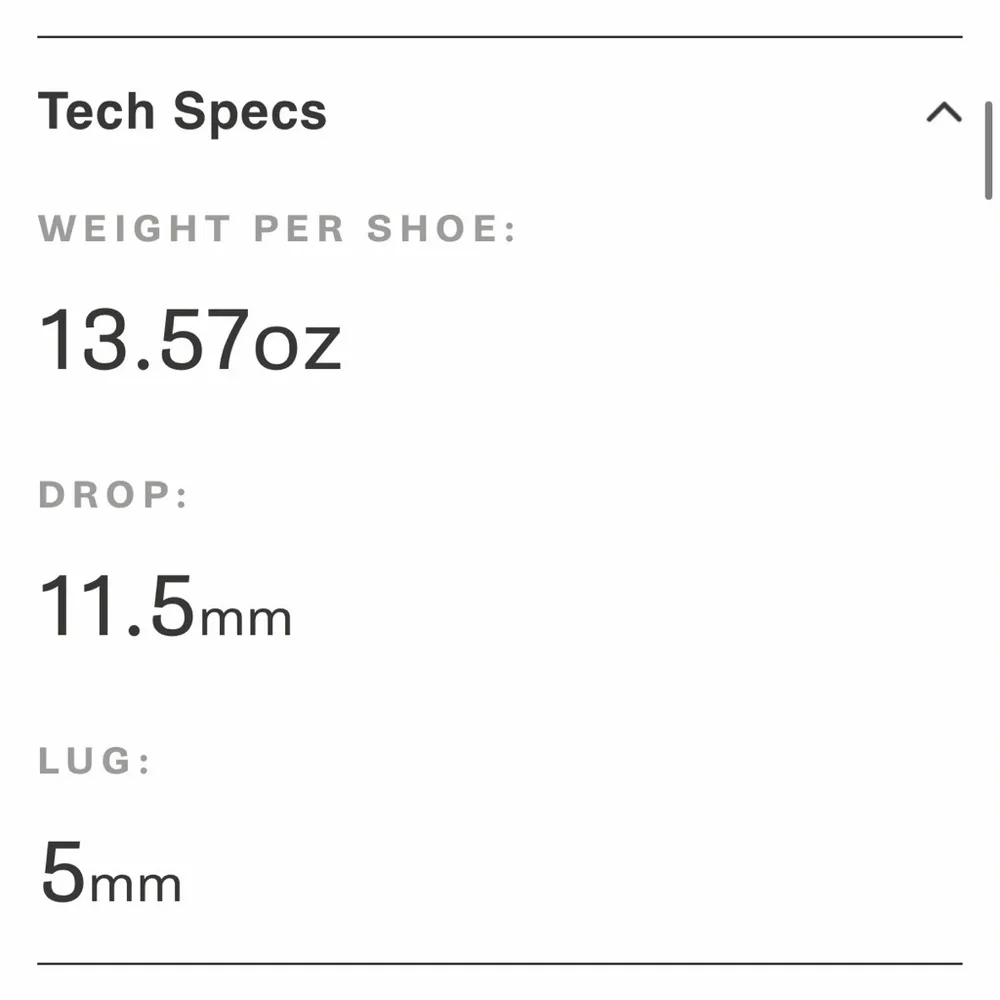Viewport: 1000px width, 1000px height.
Task: Click the divider line below lug value
Action: (x=500, y=964)
